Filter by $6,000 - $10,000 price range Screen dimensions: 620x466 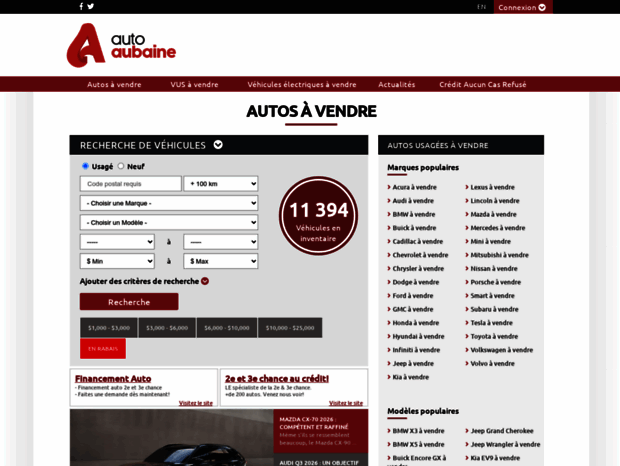coord(227,328)
